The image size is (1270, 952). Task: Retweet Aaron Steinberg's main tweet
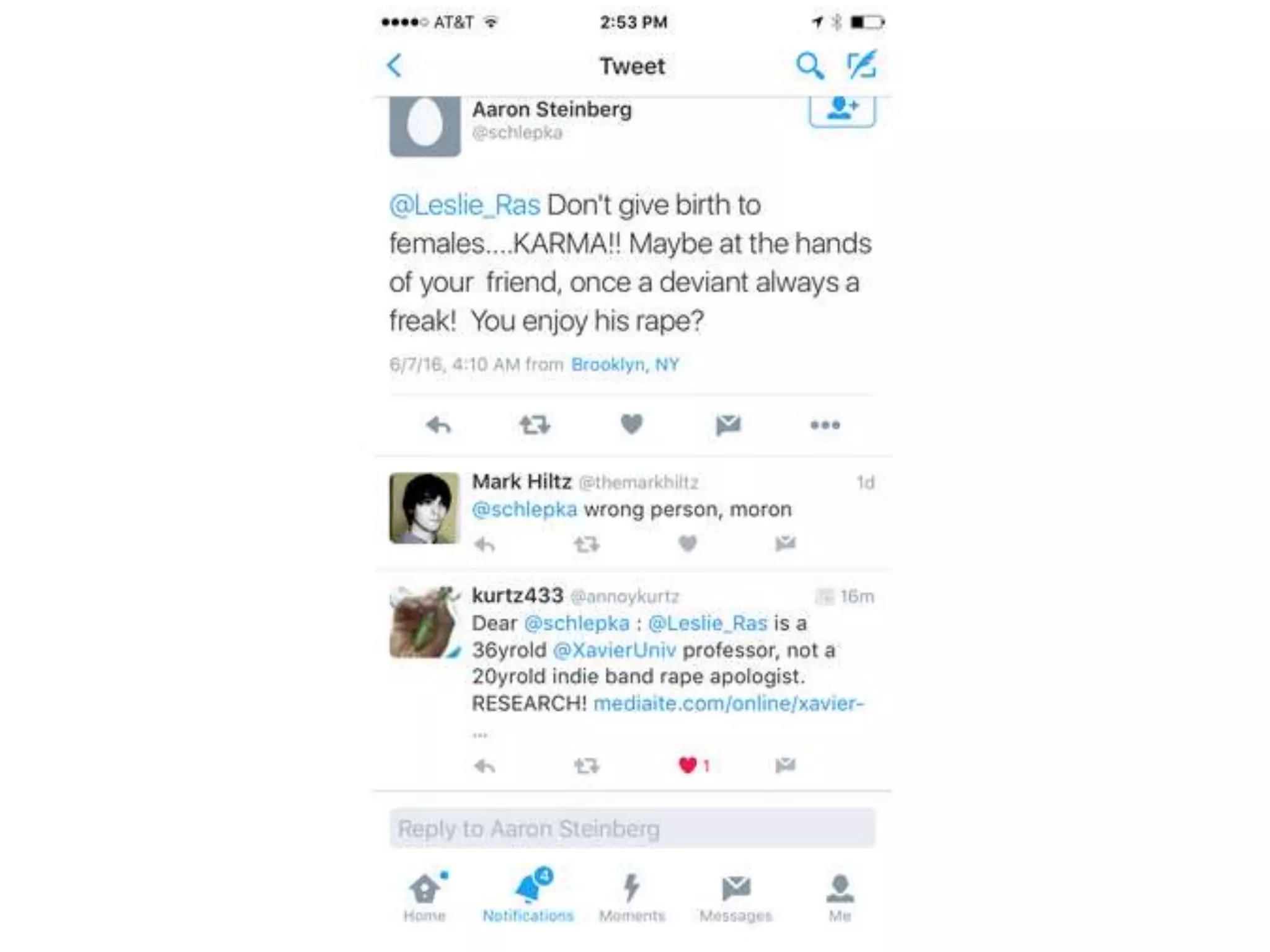(535, 425)
